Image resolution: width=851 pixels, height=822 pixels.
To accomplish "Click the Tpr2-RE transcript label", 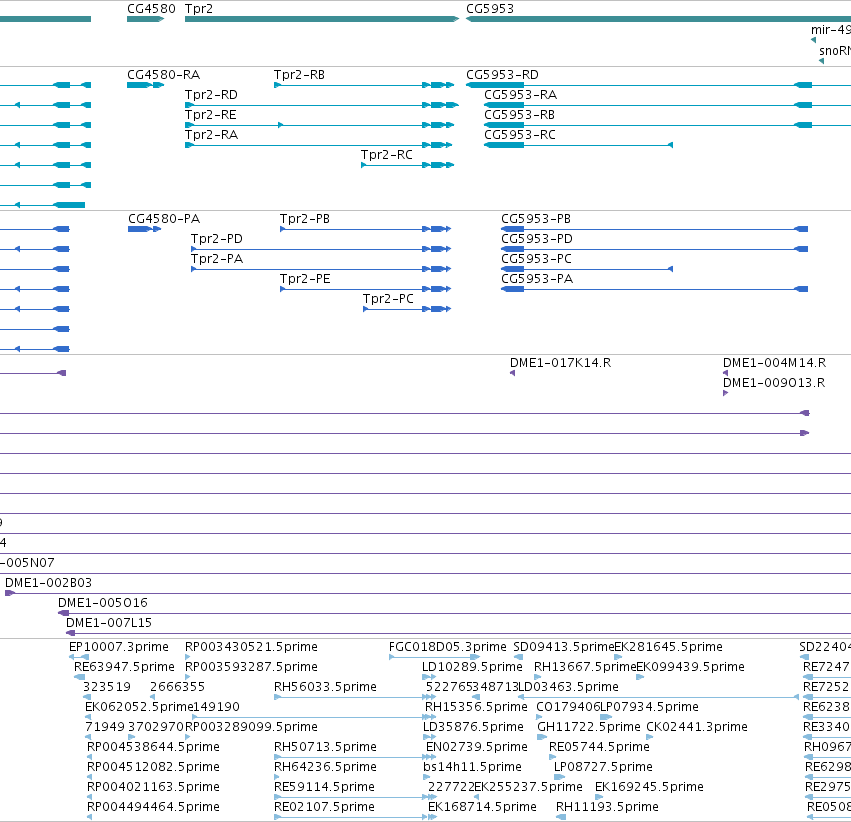I will click(x=211, y=115).
